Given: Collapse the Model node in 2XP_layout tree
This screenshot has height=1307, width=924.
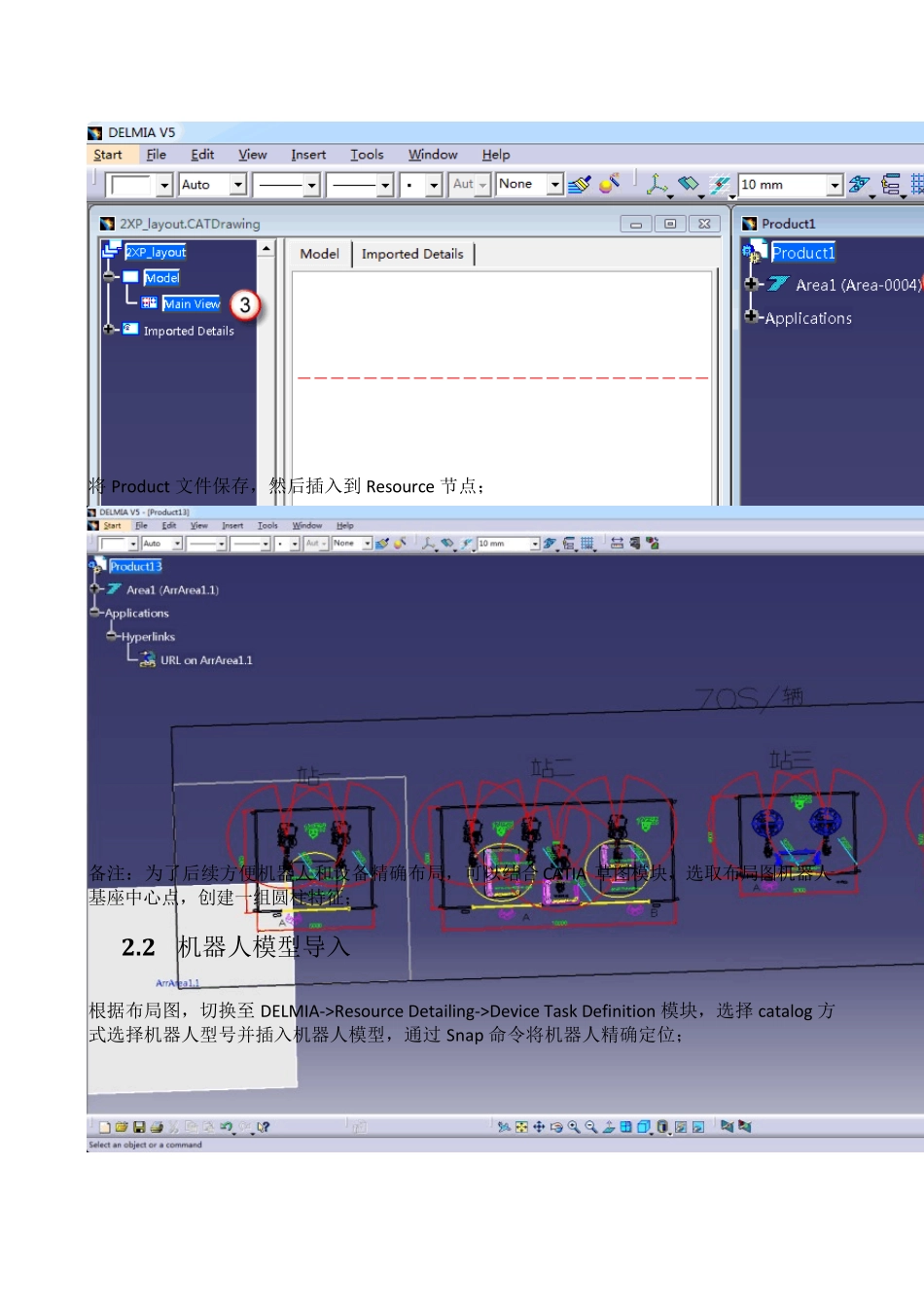Looking at the screenshot, I should [x=109, y=277].
